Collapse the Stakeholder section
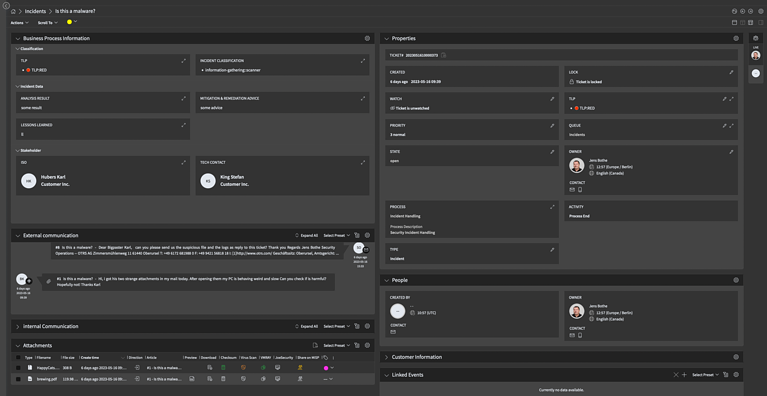767x396 pixels. pos(18,151)
